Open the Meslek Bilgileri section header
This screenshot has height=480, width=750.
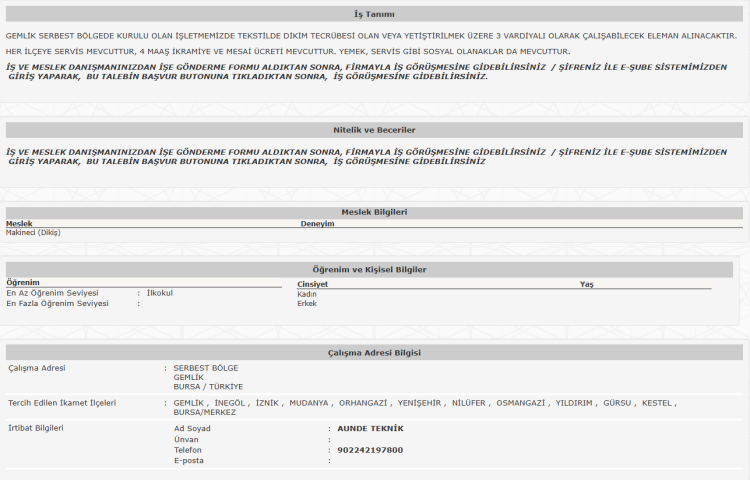pyautogui.click(x=374, y=212)
